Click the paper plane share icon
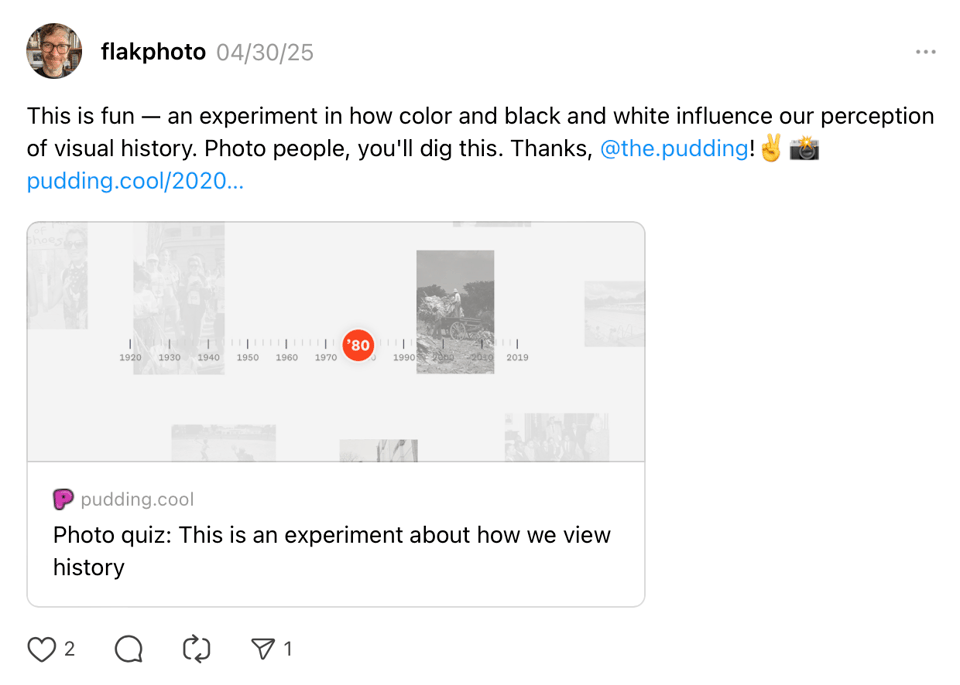This screenshot has width=960, height=685. (x=263, y=650)
